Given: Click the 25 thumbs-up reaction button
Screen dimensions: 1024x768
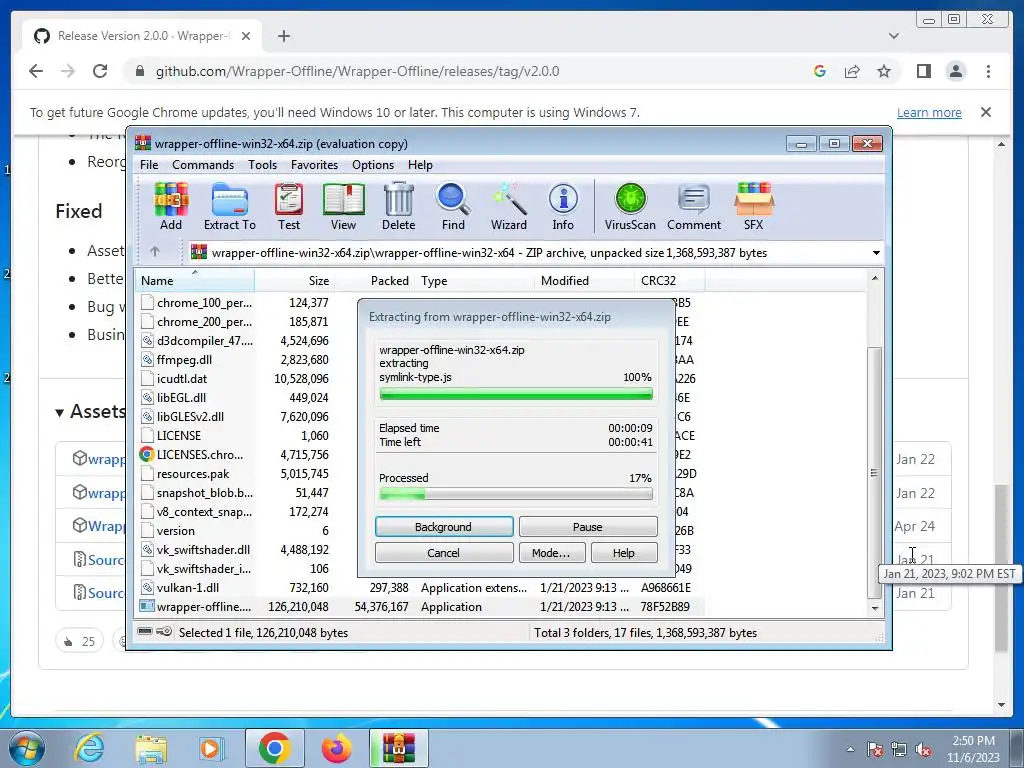Looking at the screenshot, I should coord(79,641).
